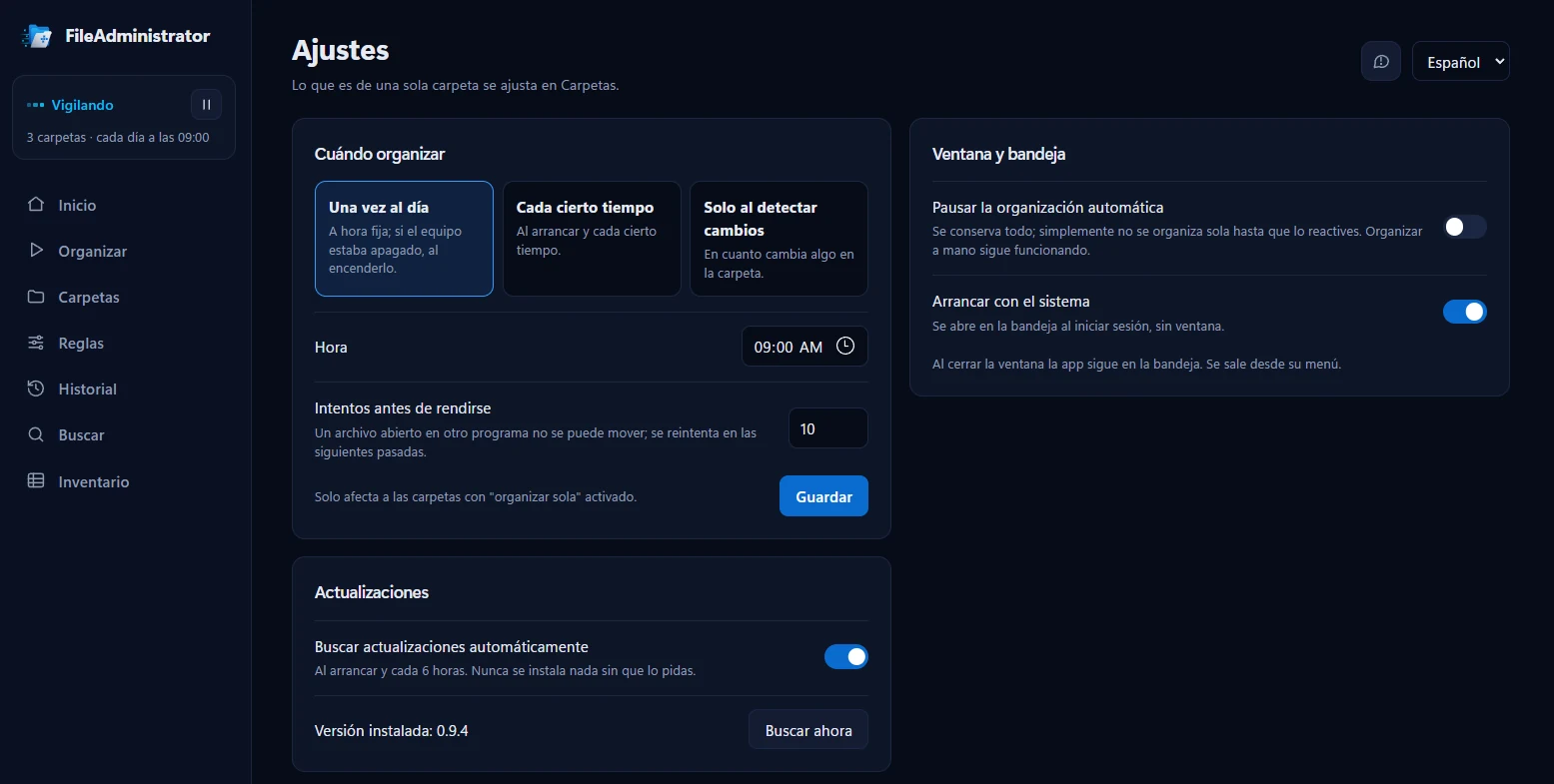The image size is (1554, 784).
Task: Click the Inventario table icon
Action: [36, 480]
